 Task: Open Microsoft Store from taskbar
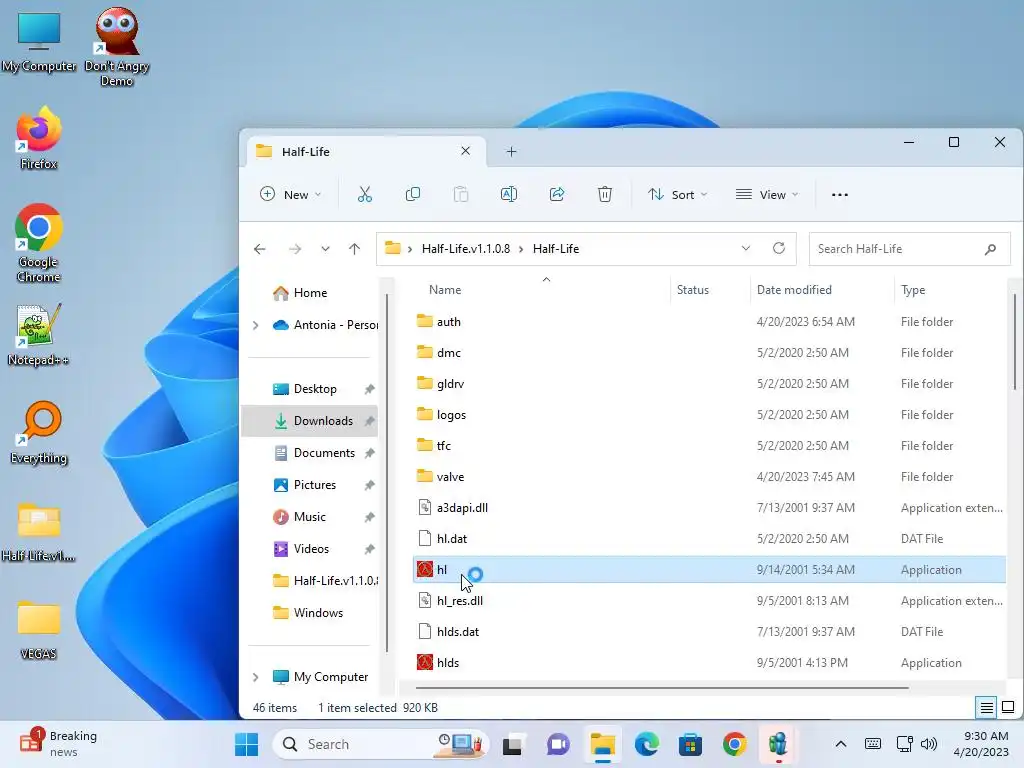(690, 744)
